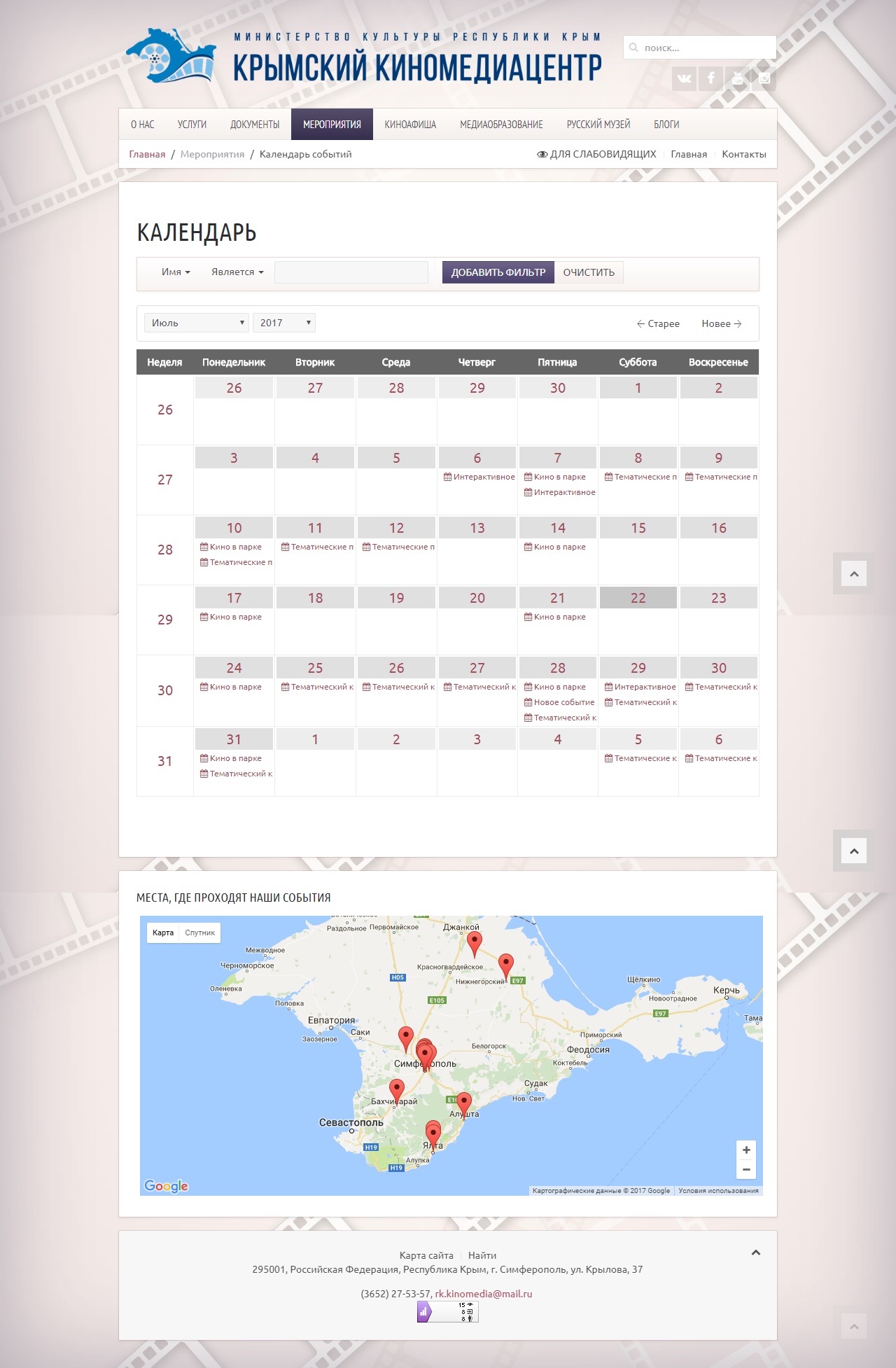The width and height of the screenshot is (896, 1368).
Task: Zoom in on the map
Action: pos(746,1150)
